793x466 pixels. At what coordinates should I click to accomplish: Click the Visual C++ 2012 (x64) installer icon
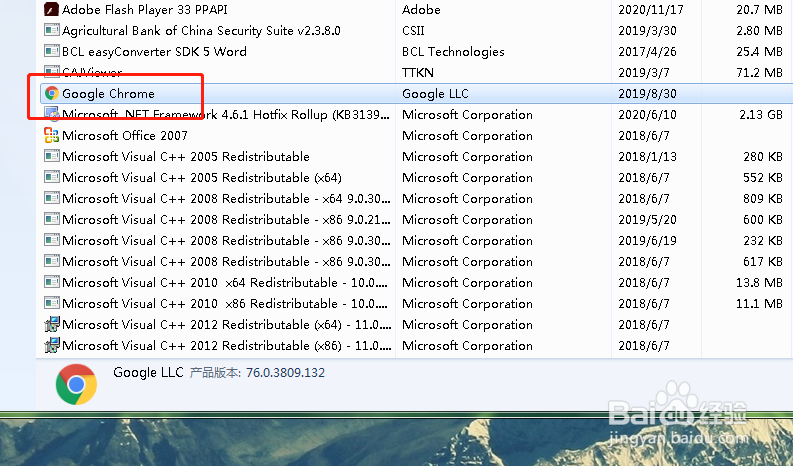coord(52,324)
